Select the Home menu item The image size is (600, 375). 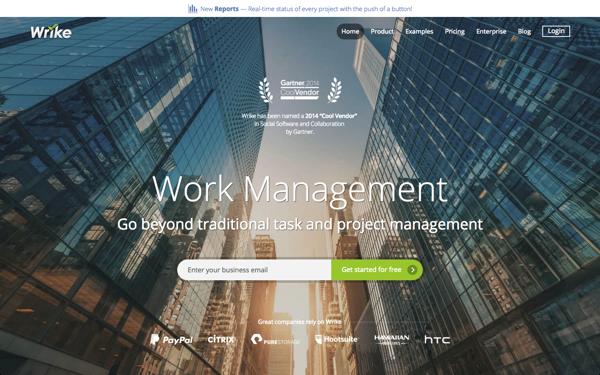350,31
